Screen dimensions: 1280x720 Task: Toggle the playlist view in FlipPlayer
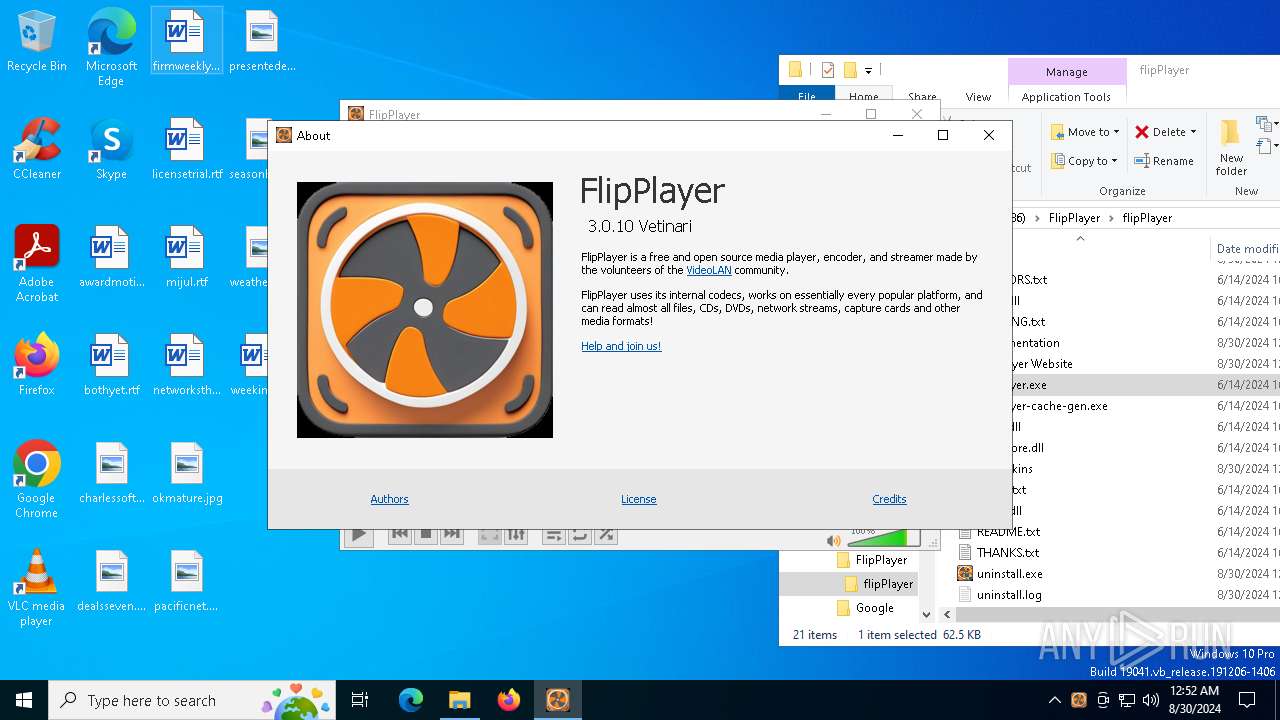click(x=553, y=535)
